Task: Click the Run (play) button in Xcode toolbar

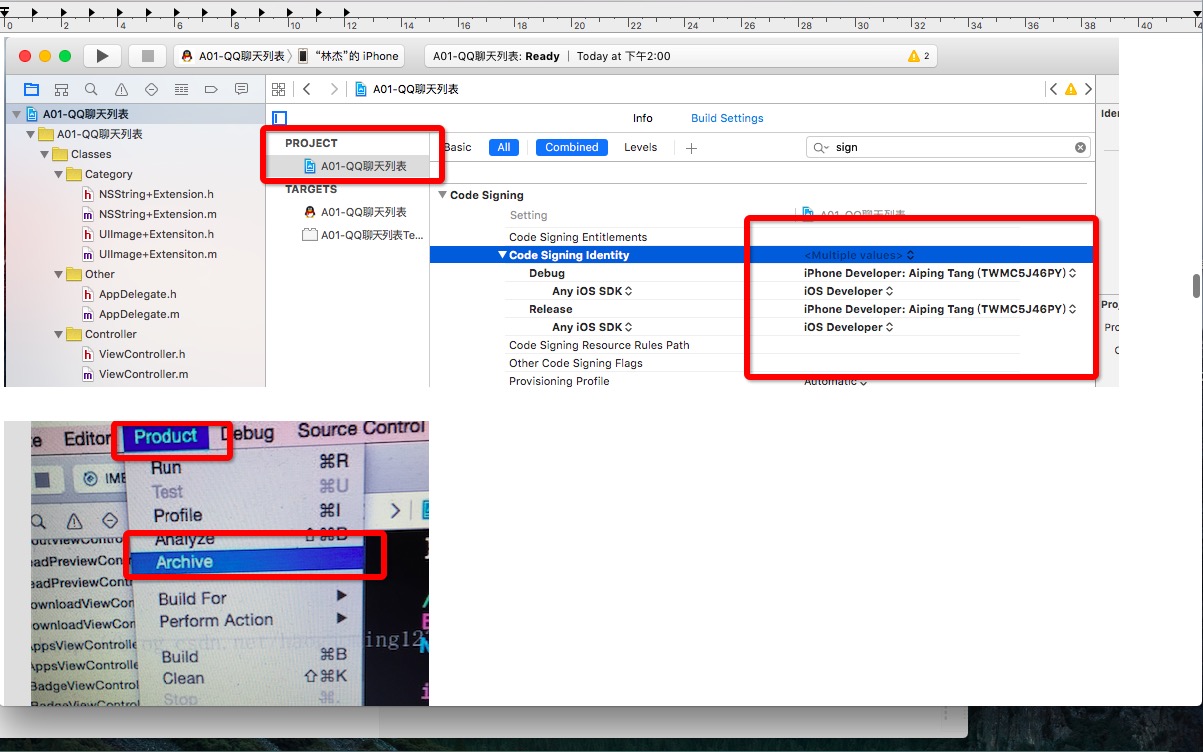Action: (102, 56)
